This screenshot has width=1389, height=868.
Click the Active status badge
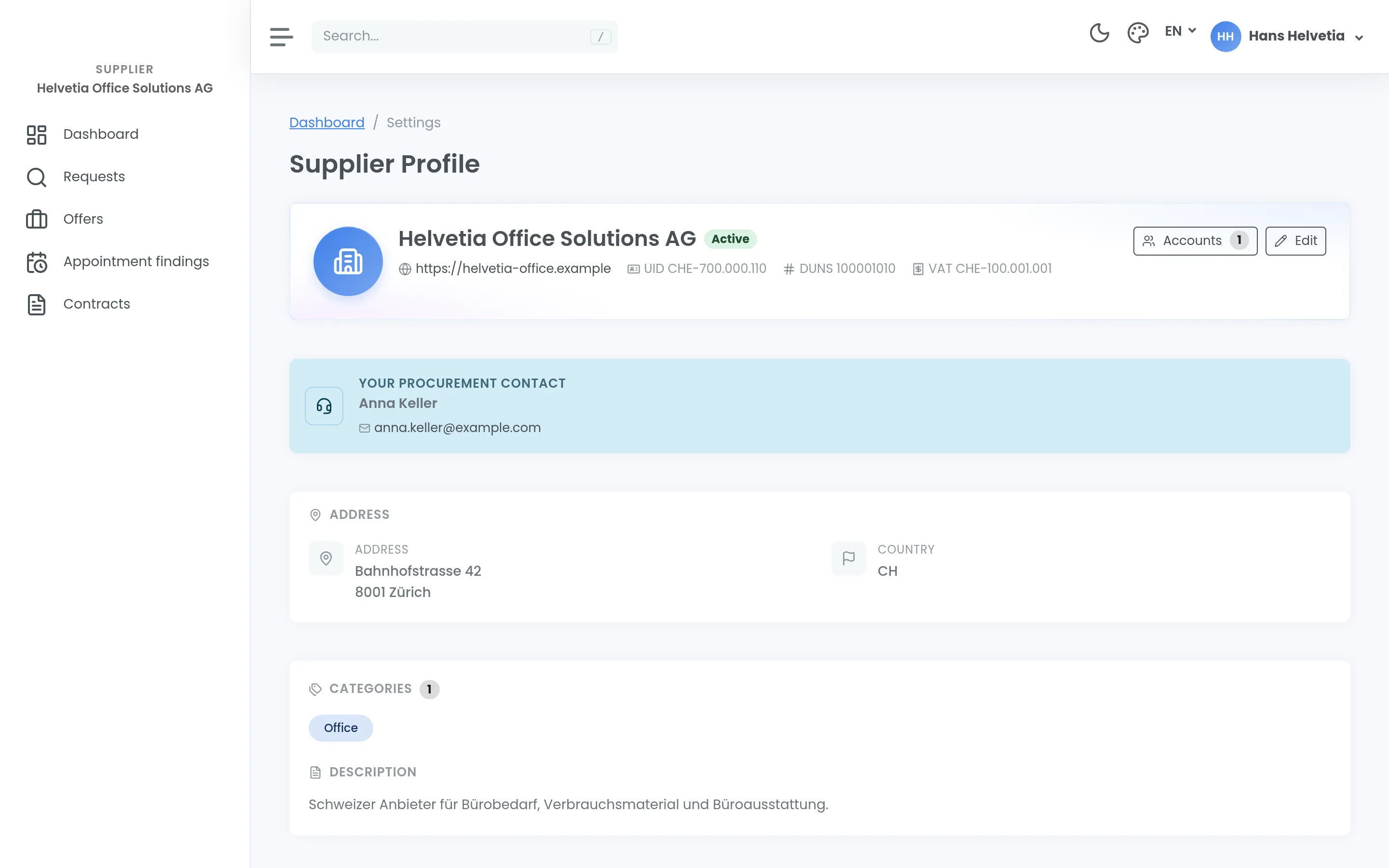730,239
